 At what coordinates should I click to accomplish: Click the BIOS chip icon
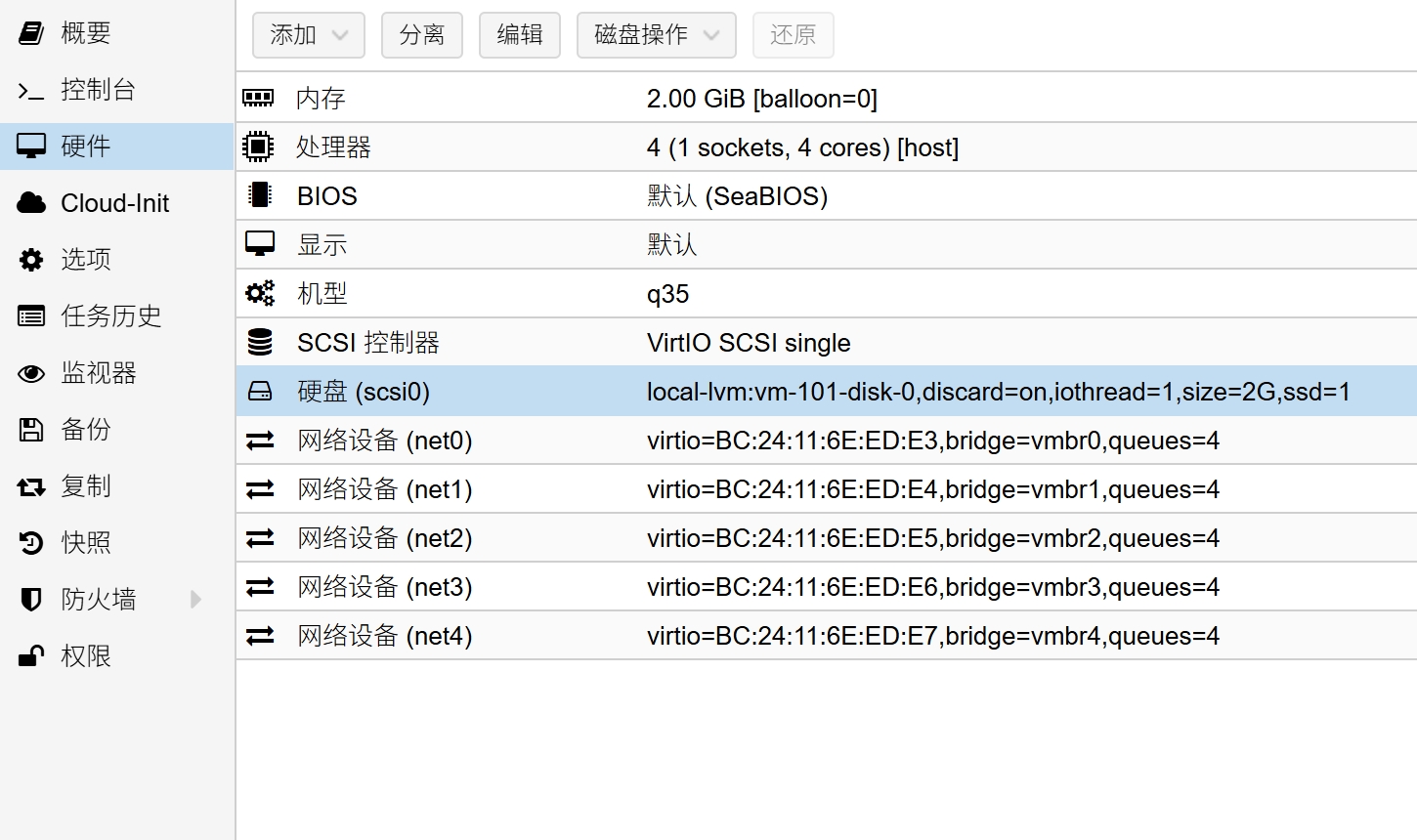259,195
